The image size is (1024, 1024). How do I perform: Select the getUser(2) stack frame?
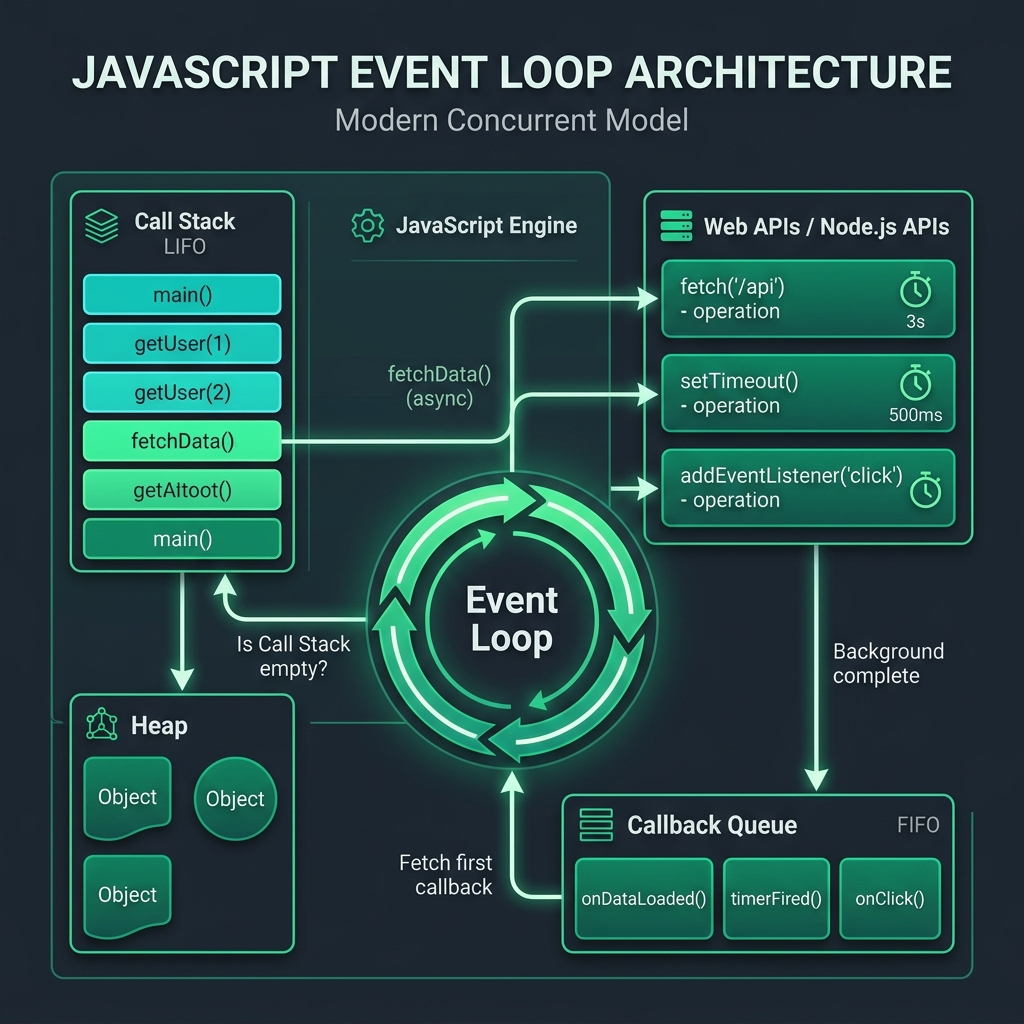[x=182, y=392]
